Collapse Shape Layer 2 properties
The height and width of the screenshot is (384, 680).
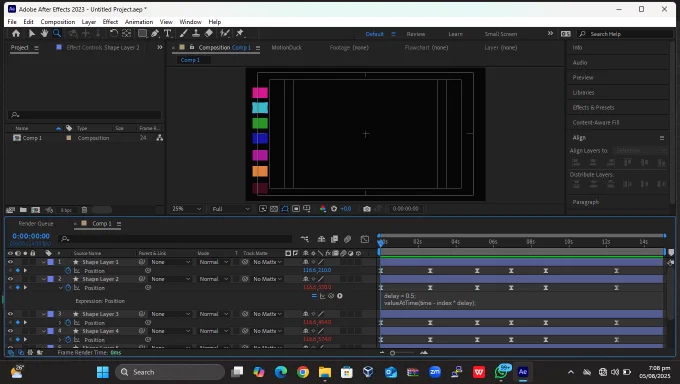44,279
